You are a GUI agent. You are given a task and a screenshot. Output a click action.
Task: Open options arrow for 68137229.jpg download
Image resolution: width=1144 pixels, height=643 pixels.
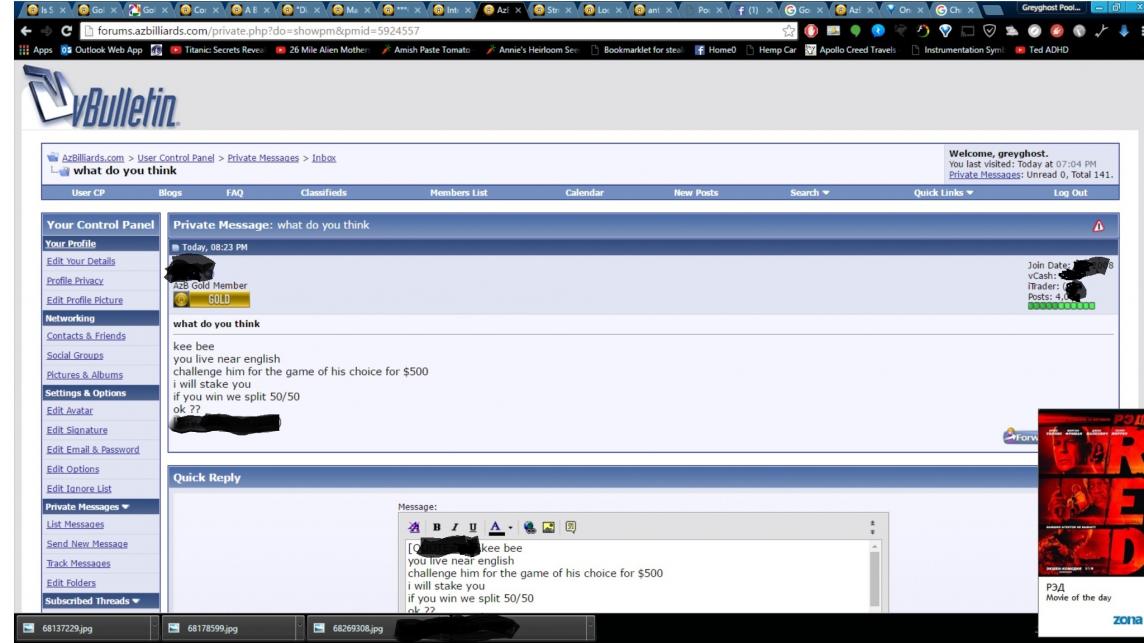(154, 628)
